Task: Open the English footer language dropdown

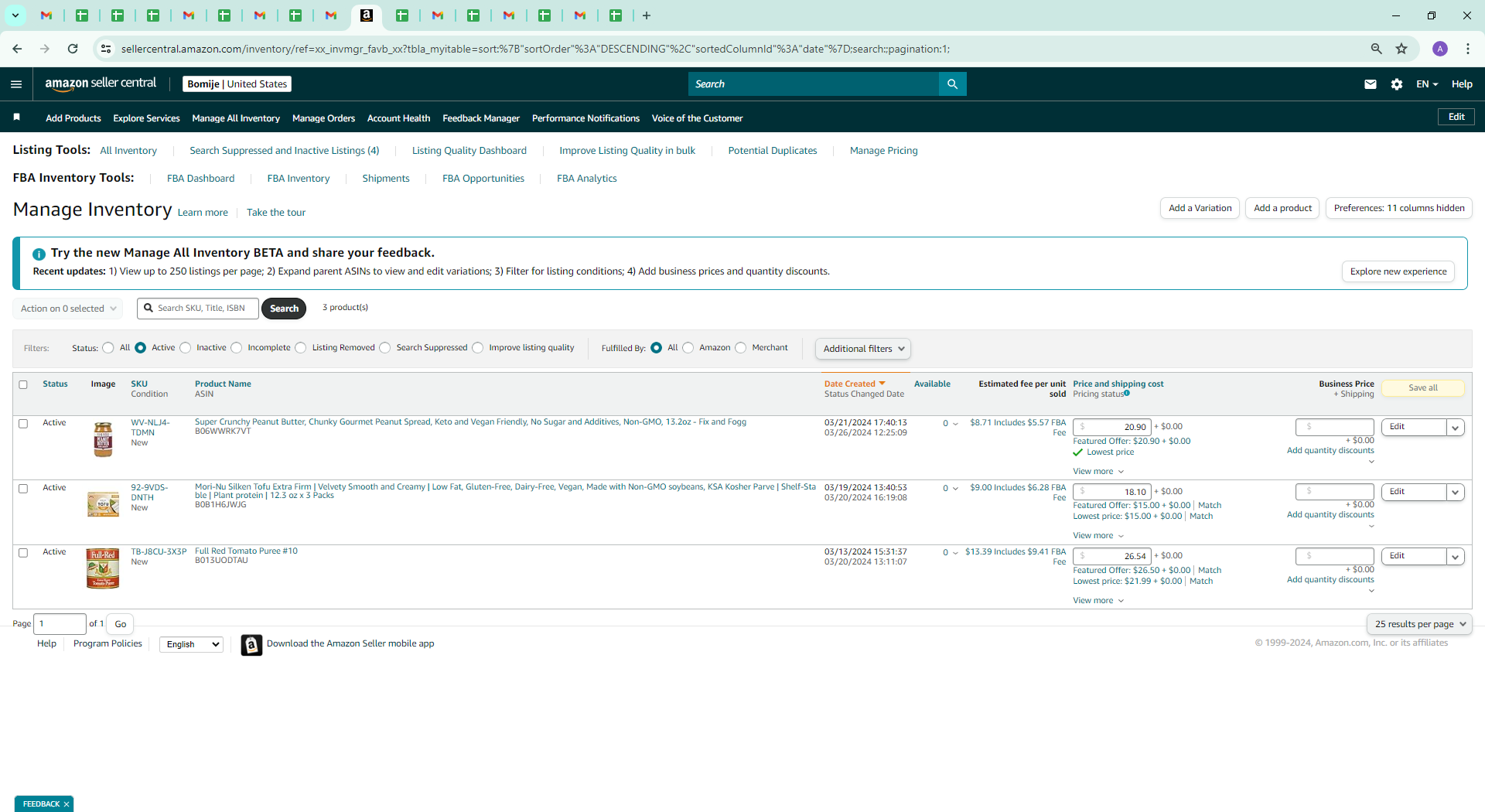Action: pyautogui.click(x=191, y=644)
